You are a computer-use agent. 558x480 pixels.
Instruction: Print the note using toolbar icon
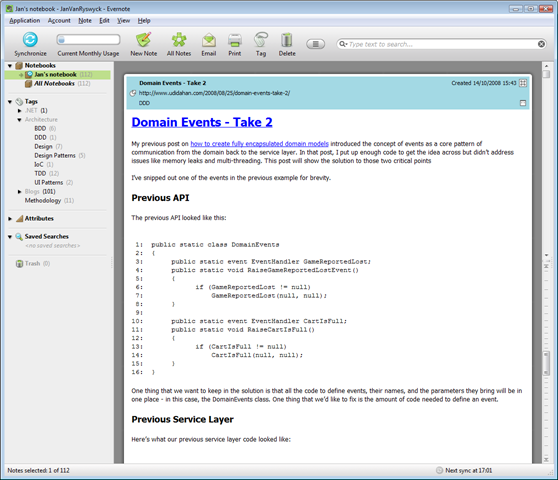235,40
